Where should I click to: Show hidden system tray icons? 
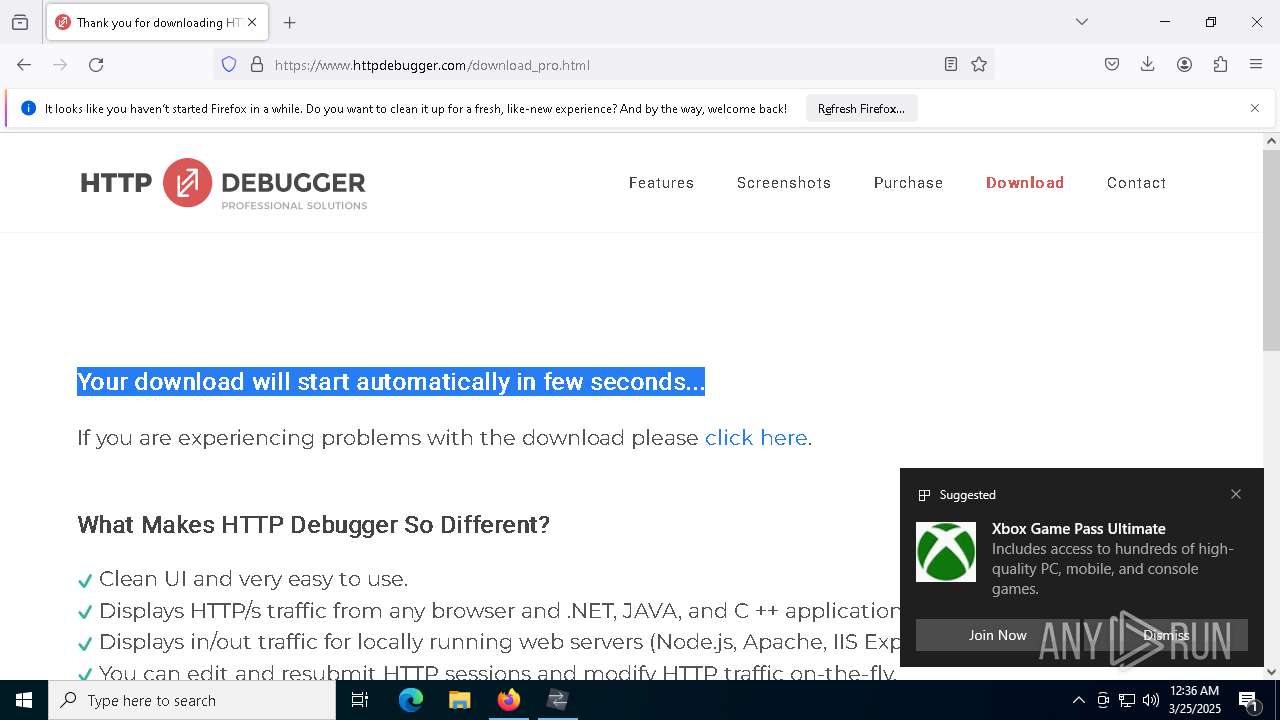(x=1078, y=700)
